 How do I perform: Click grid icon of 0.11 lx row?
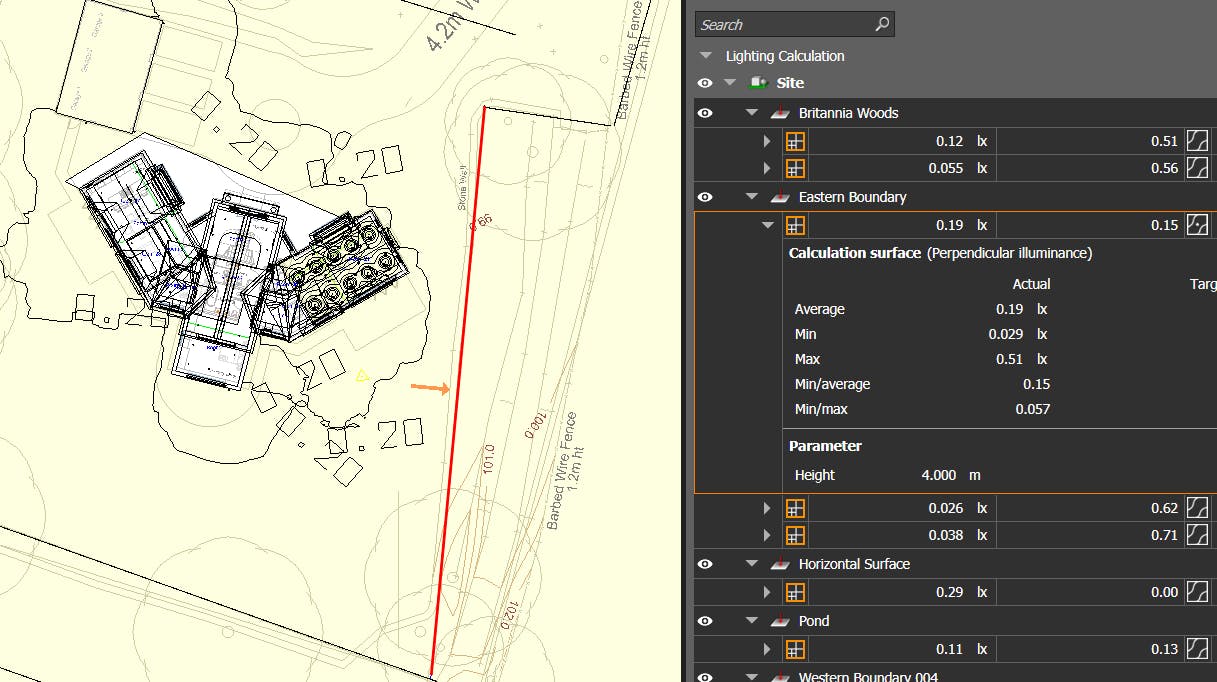click(x=795, y=649)
